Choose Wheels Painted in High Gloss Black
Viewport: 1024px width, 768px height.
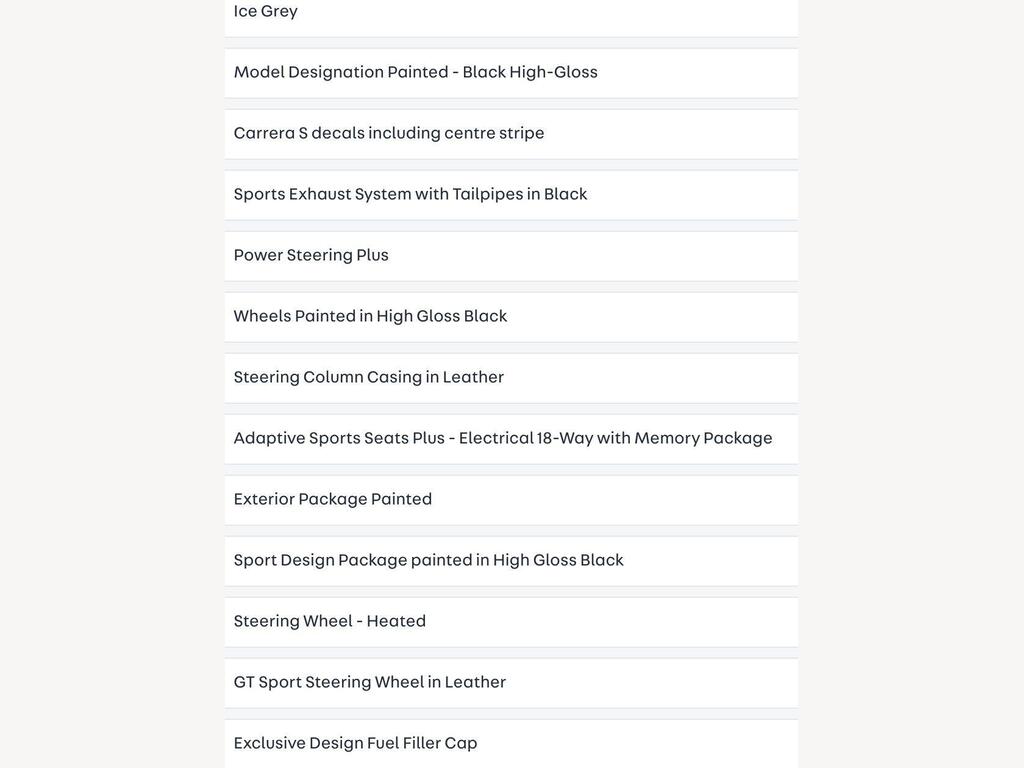pos(511,317)
